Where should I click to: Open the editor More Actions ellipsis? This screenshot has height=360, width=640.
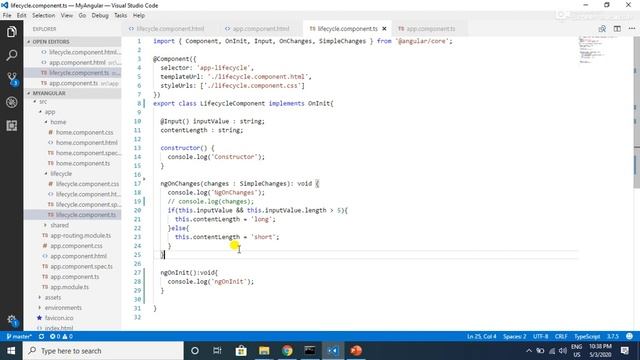click(632, 29)
